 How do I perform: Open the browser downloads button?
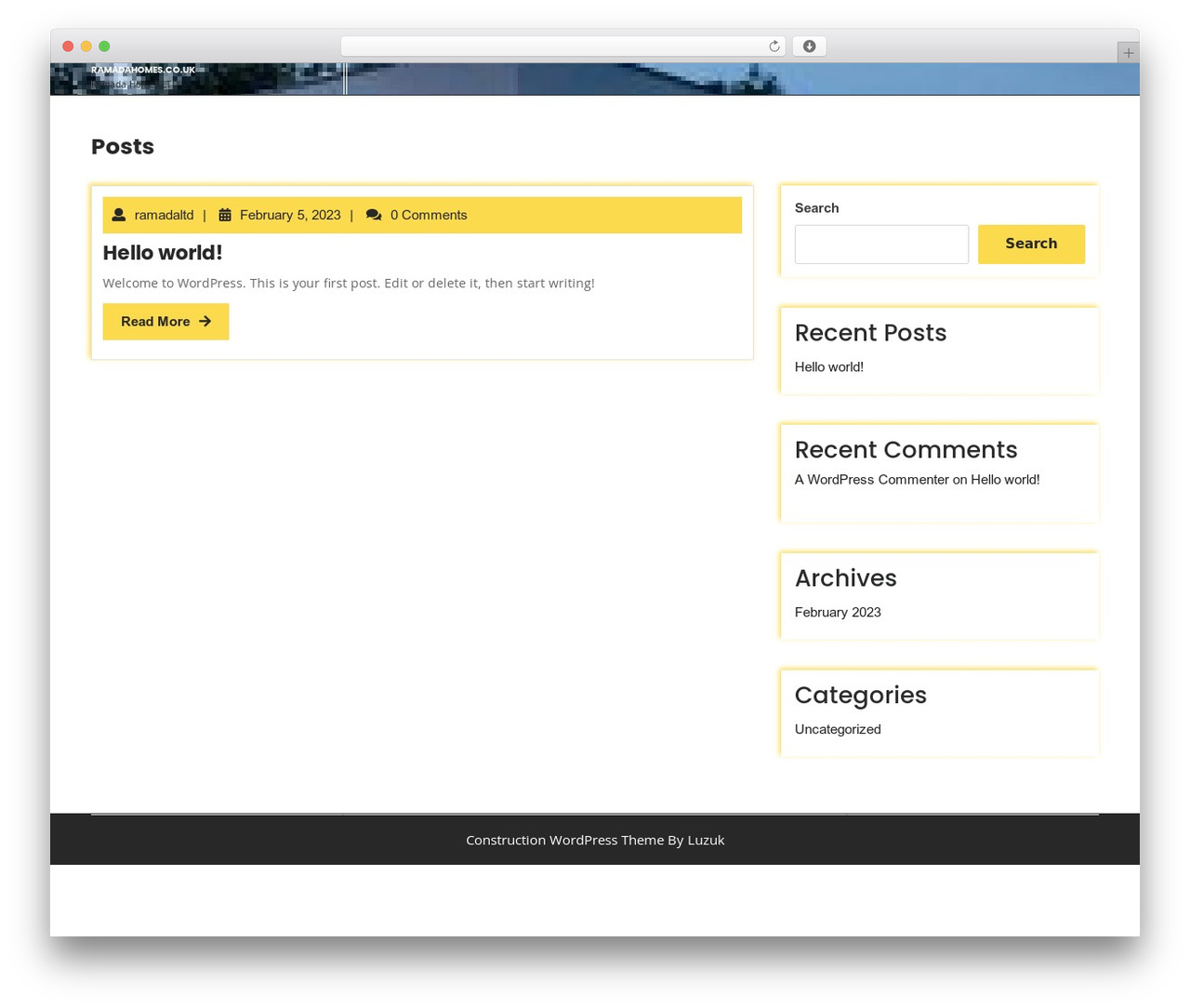(809, 46)
